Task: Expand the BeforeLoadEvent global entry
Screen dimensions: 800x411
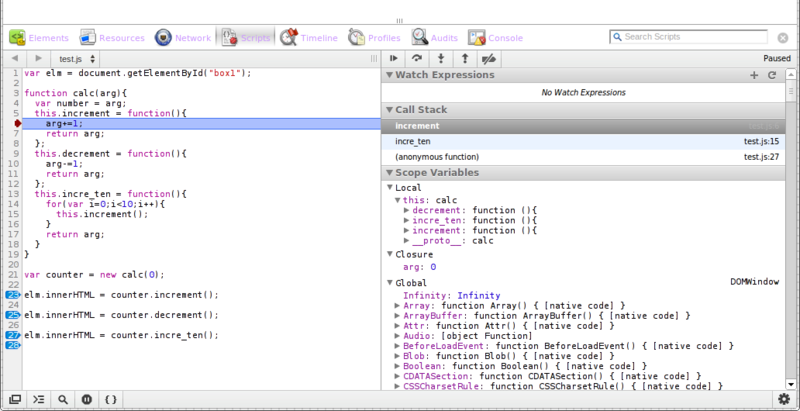Action: tap(398, 346)
